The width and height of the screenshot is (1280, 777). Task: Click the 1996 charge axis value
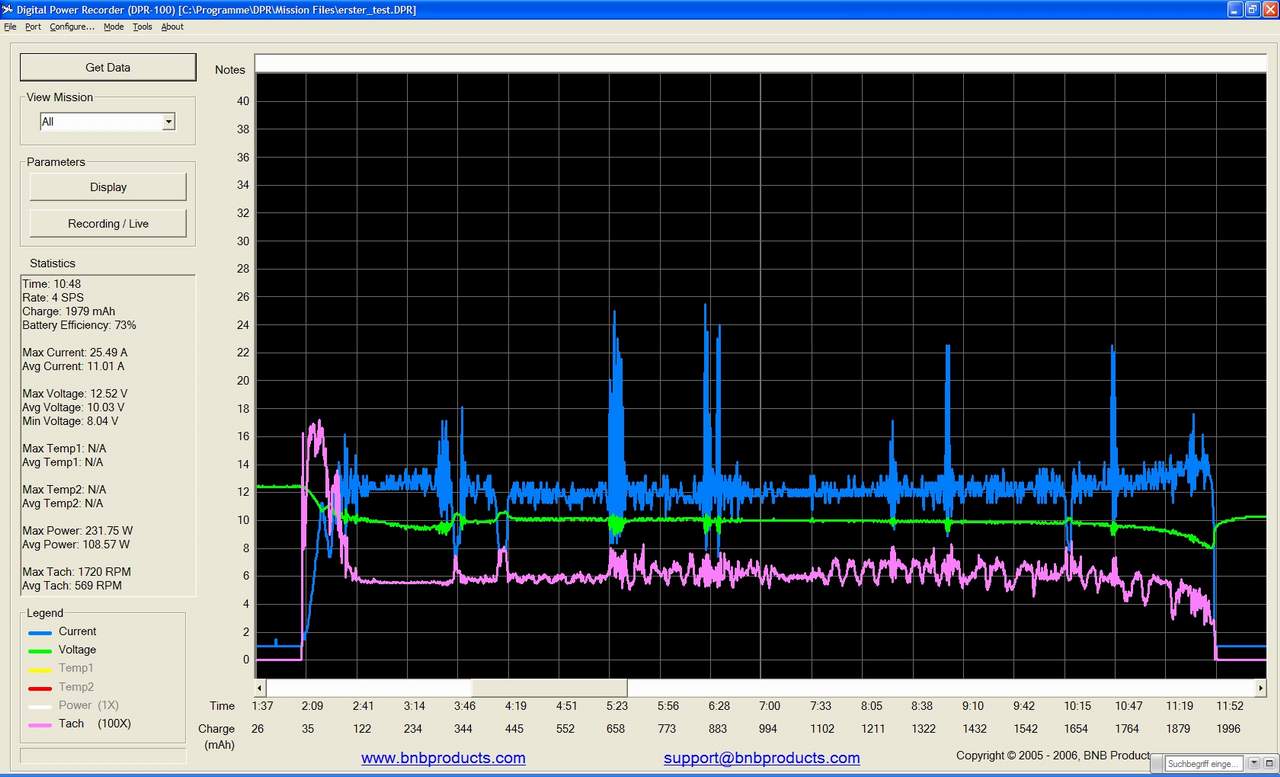coord(1228,729)
